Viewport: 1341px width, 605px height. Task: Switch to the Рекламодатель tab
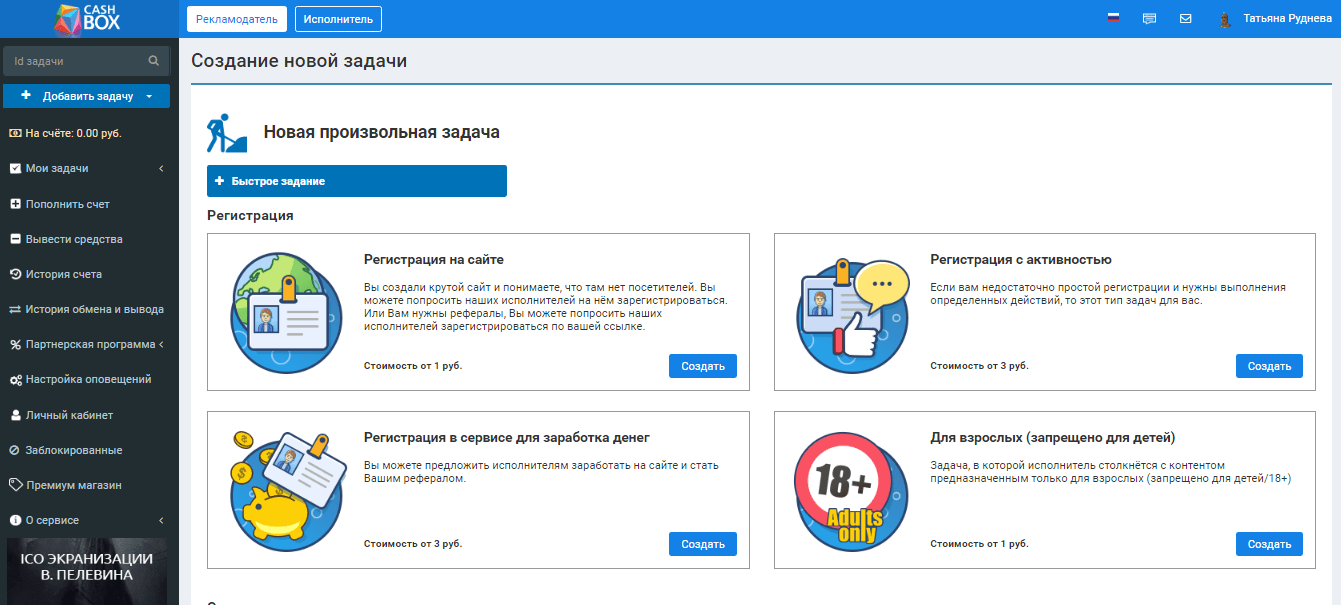236,18
